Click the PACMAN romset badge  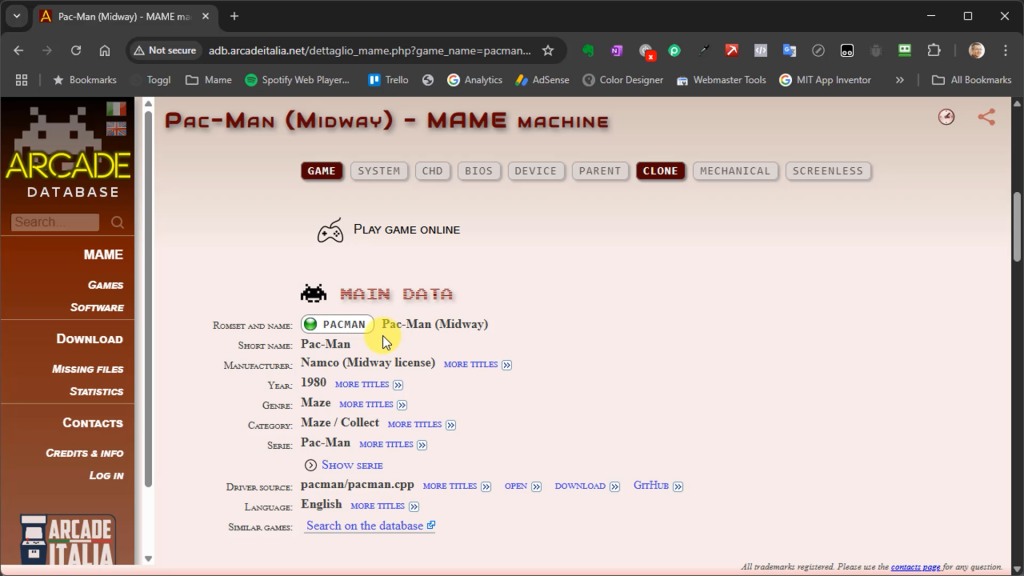pos(337,324)
